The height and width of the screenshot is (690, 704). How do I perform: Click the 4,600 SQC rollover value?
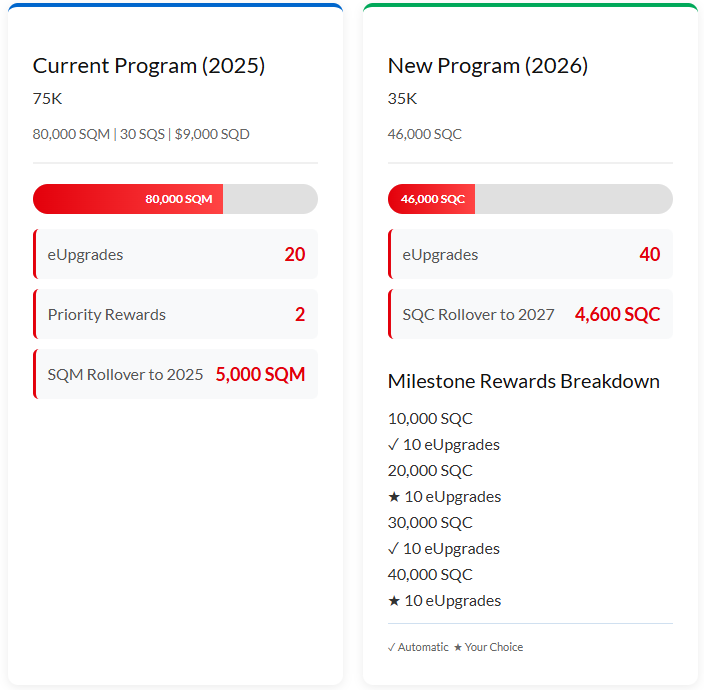pos(617,314)
